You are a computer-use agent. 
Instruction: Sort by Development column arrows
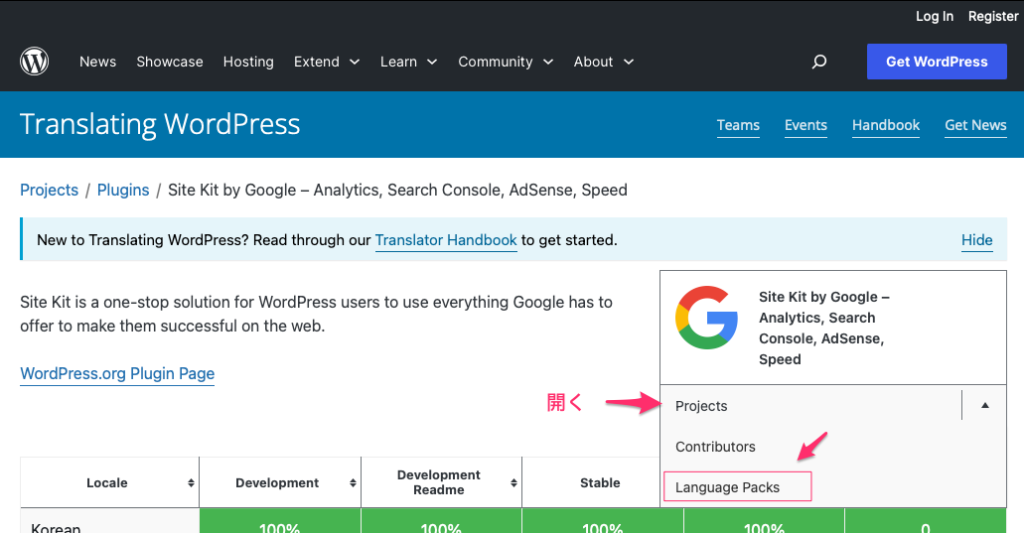[353, 483]
